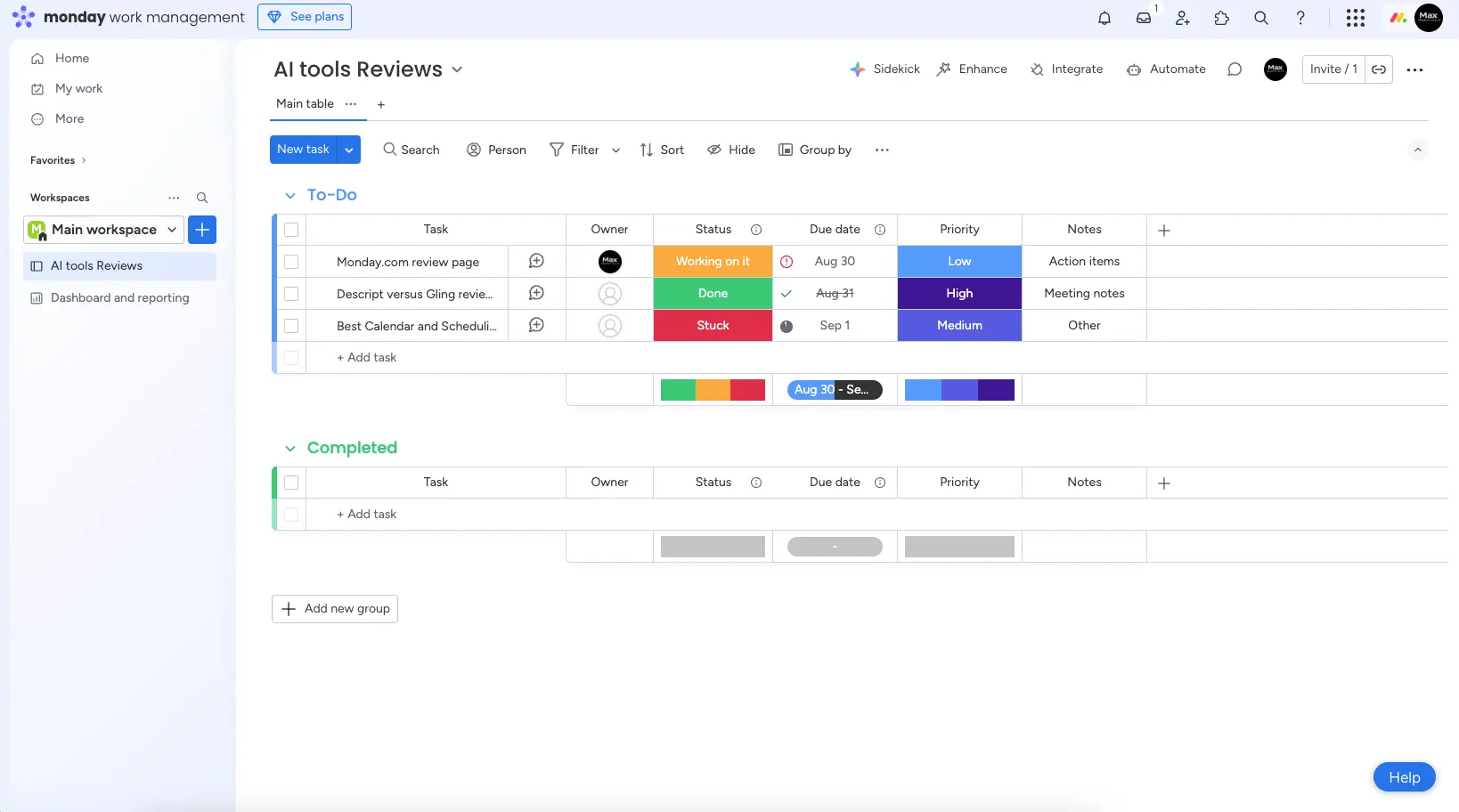Collapse the To-Do group
Screen dimensions: 1459x812
[x=290, y=196]
